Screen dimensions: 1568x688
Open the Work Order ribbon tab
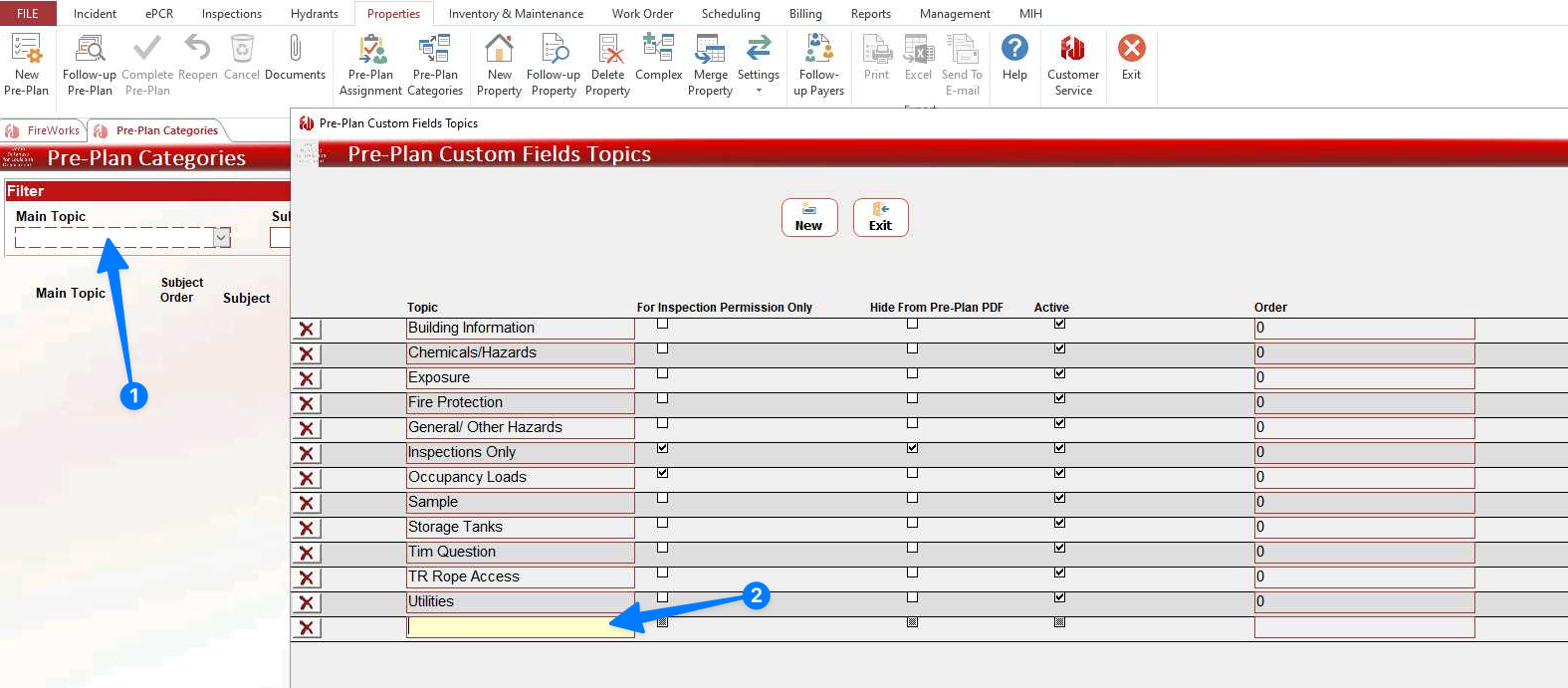(642, 14)
